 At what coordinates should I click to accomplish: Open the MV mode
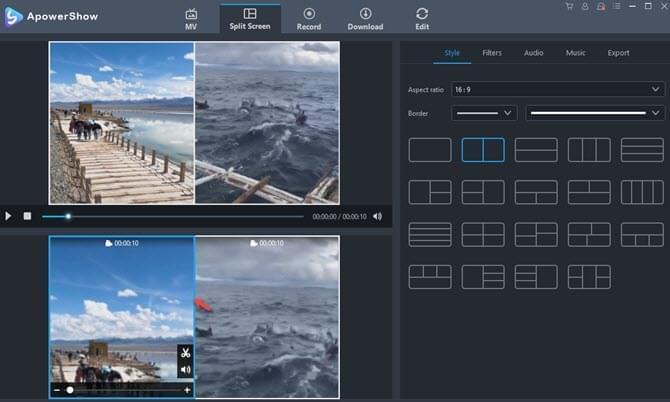(191, 19)
